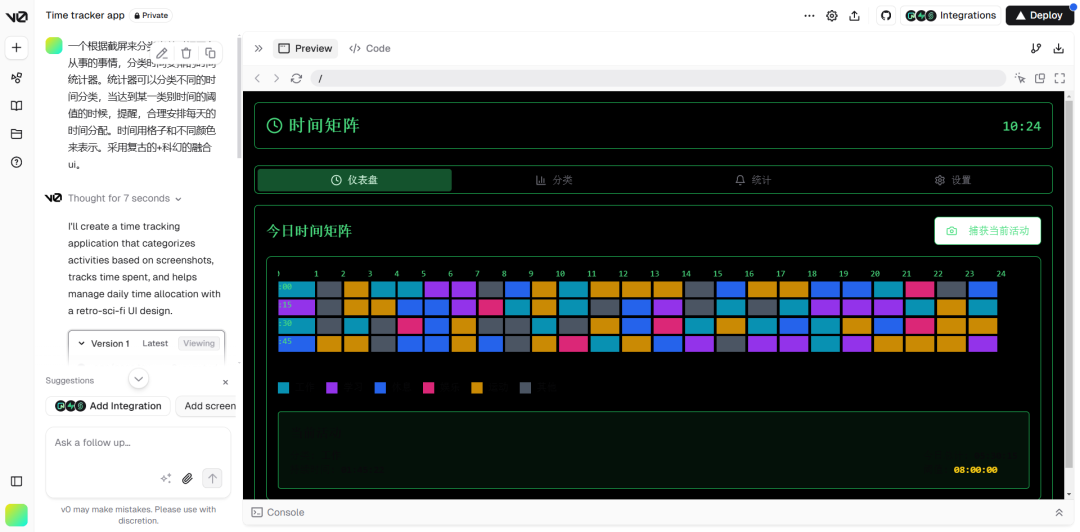Viewport: 1080px width, 532px height.
Task: Click the Deploy button
Action: 1040,15
